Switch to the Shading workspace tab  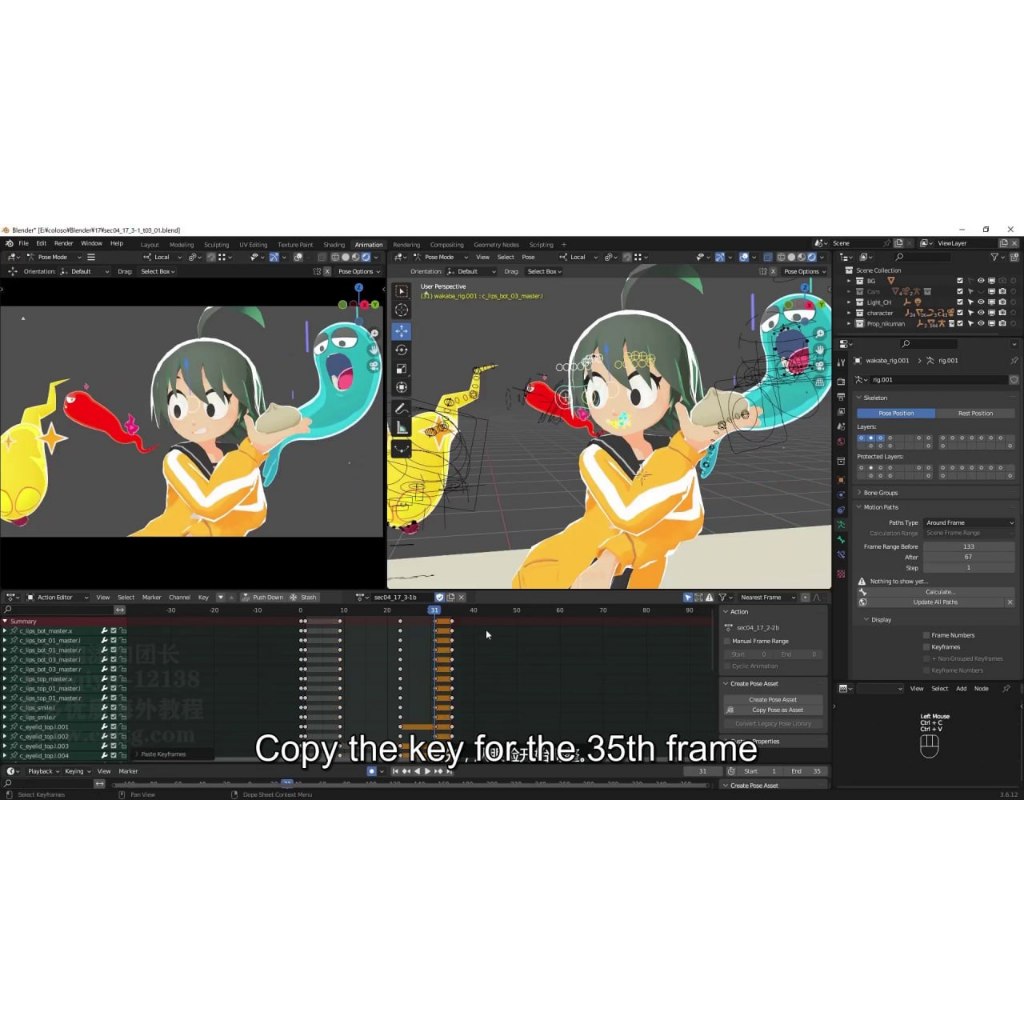coord(334,245)
